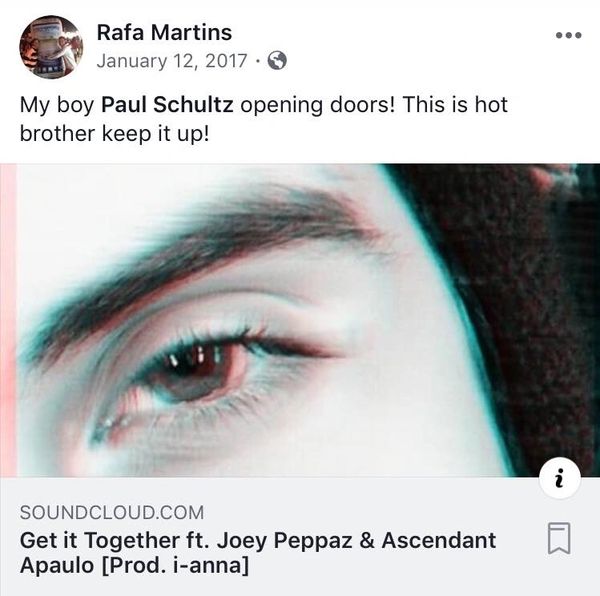600x596 pixels.
Task: Open the three-dot post options menu
Action: [568, 35]
